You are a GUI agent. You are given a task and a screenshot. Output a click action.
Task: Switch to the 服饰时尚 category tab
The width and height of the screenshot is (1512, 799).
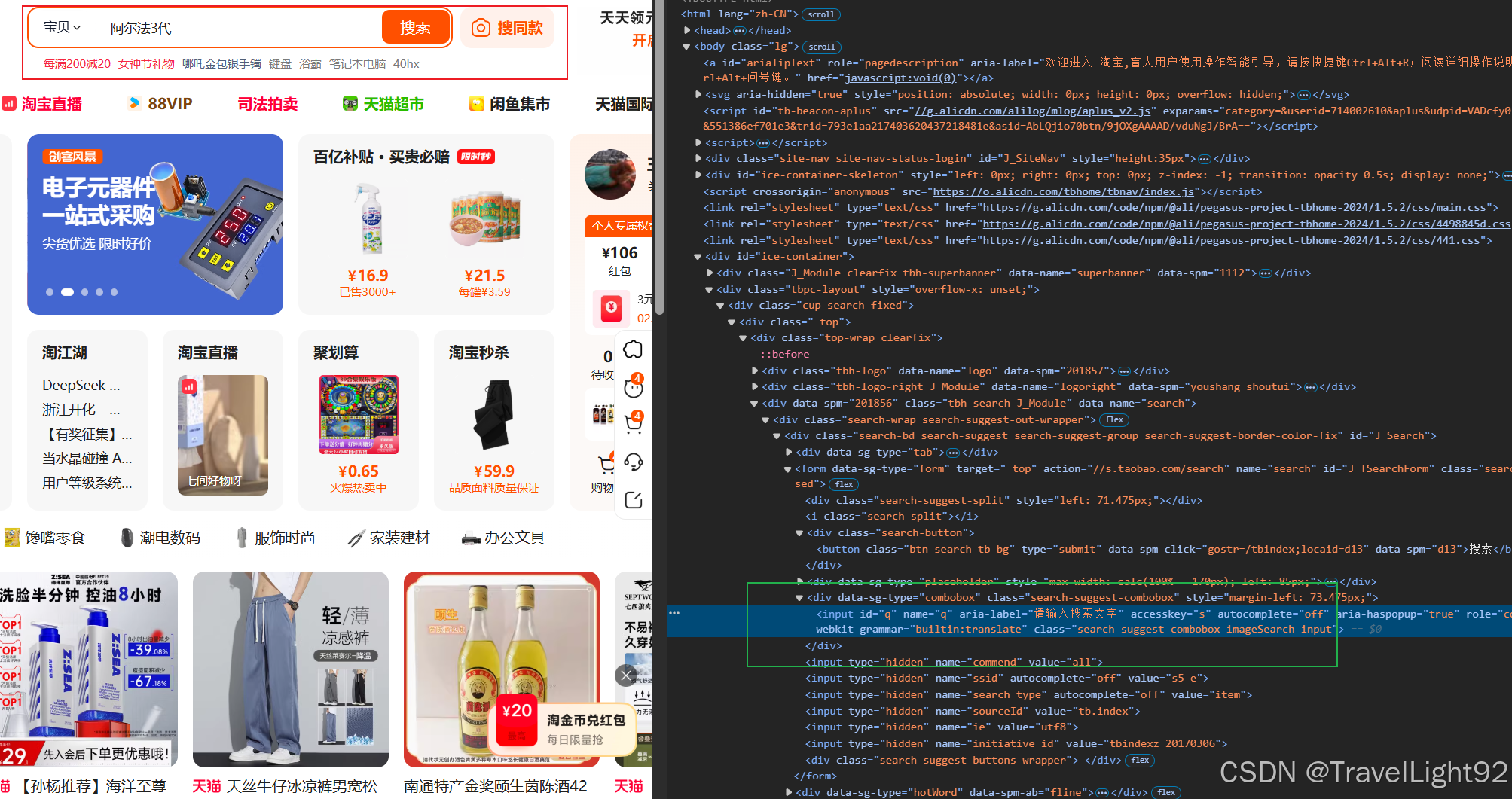276,538
